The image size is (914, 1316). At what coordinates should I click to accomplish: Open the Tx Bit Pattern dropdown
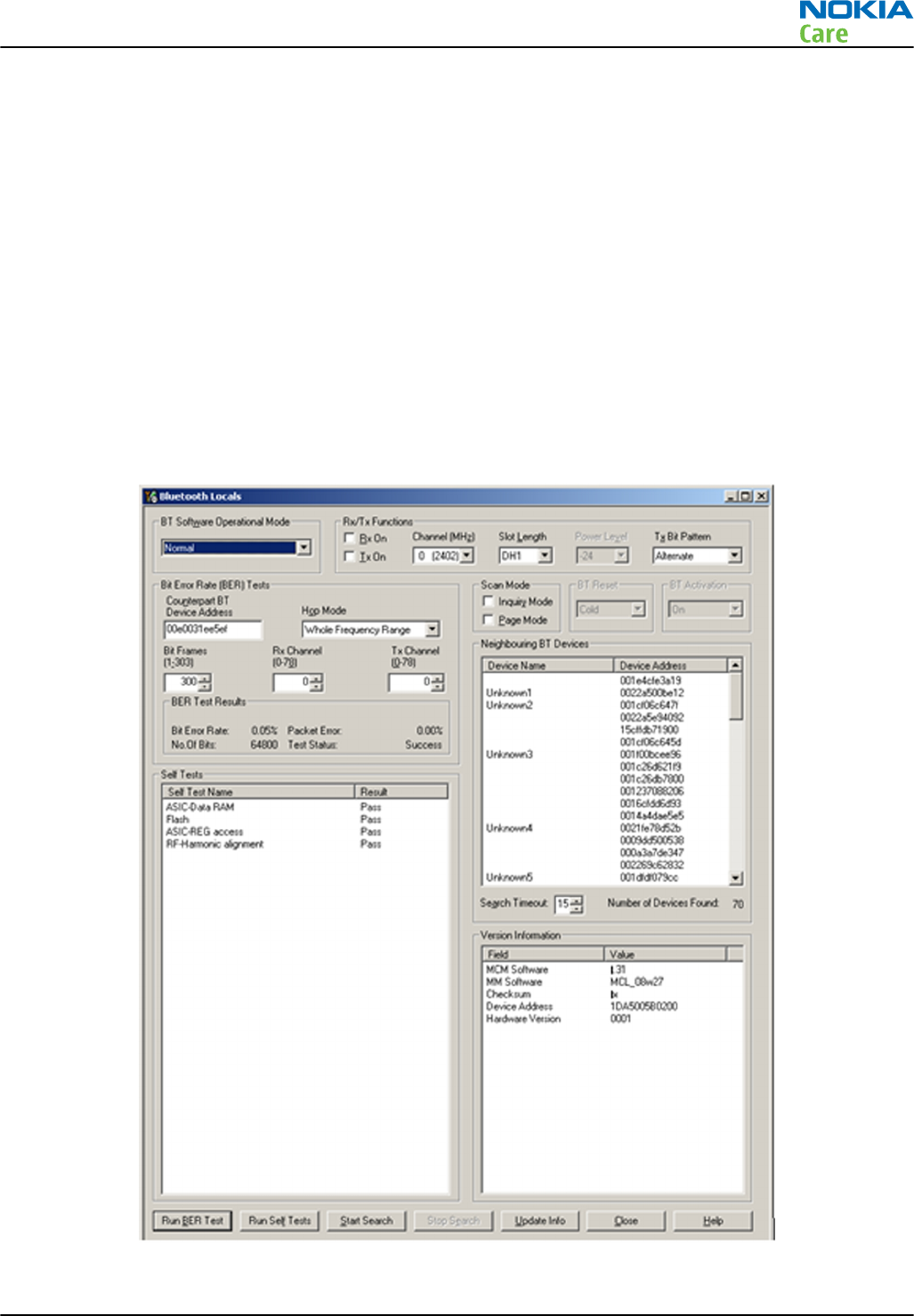(734, 555)
